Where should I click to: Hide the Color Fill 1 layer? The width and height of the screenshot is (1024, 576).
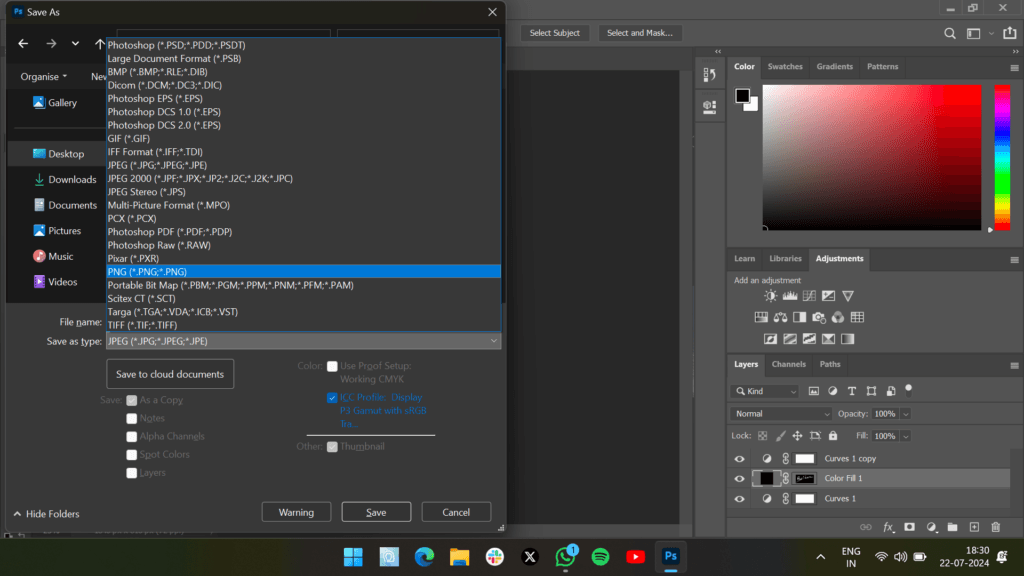tap(739, 479)
